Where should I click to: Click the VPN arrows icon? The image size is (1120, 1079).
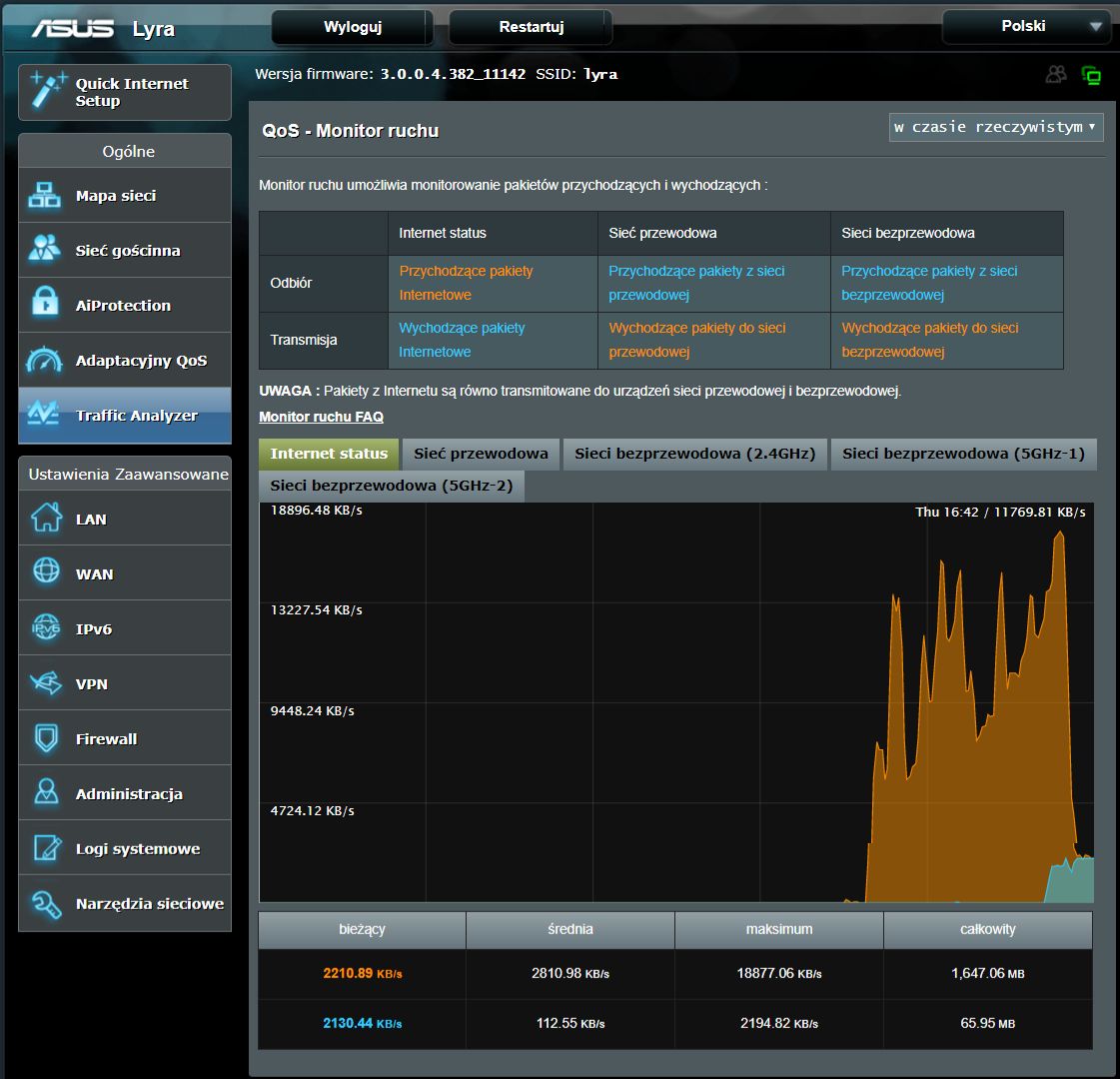46,682
